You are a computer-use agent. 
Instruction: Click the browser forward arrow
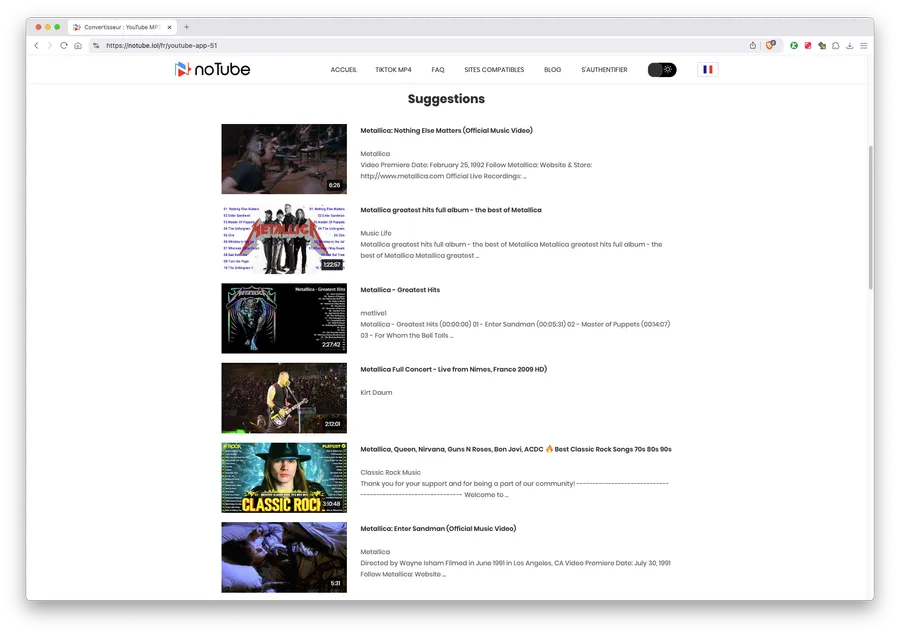[50, 45]
